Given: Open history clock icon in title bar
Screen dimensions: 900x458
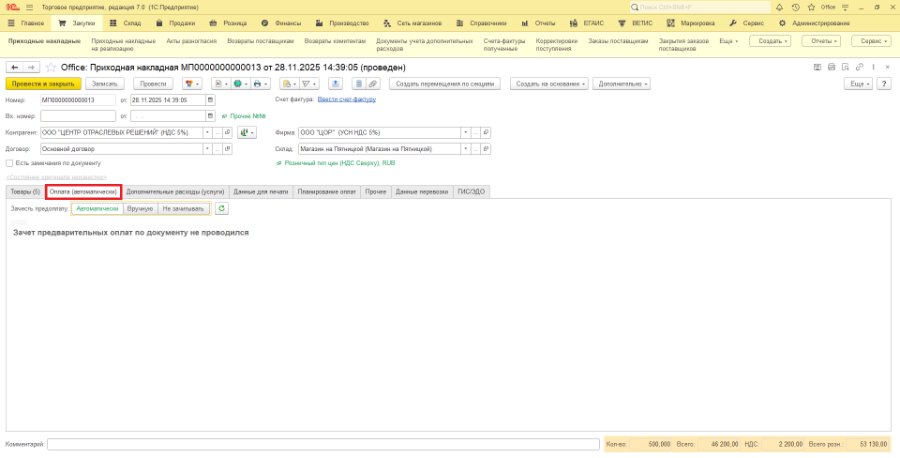Looking at the screenshot, I should click(x=795, y=7).
